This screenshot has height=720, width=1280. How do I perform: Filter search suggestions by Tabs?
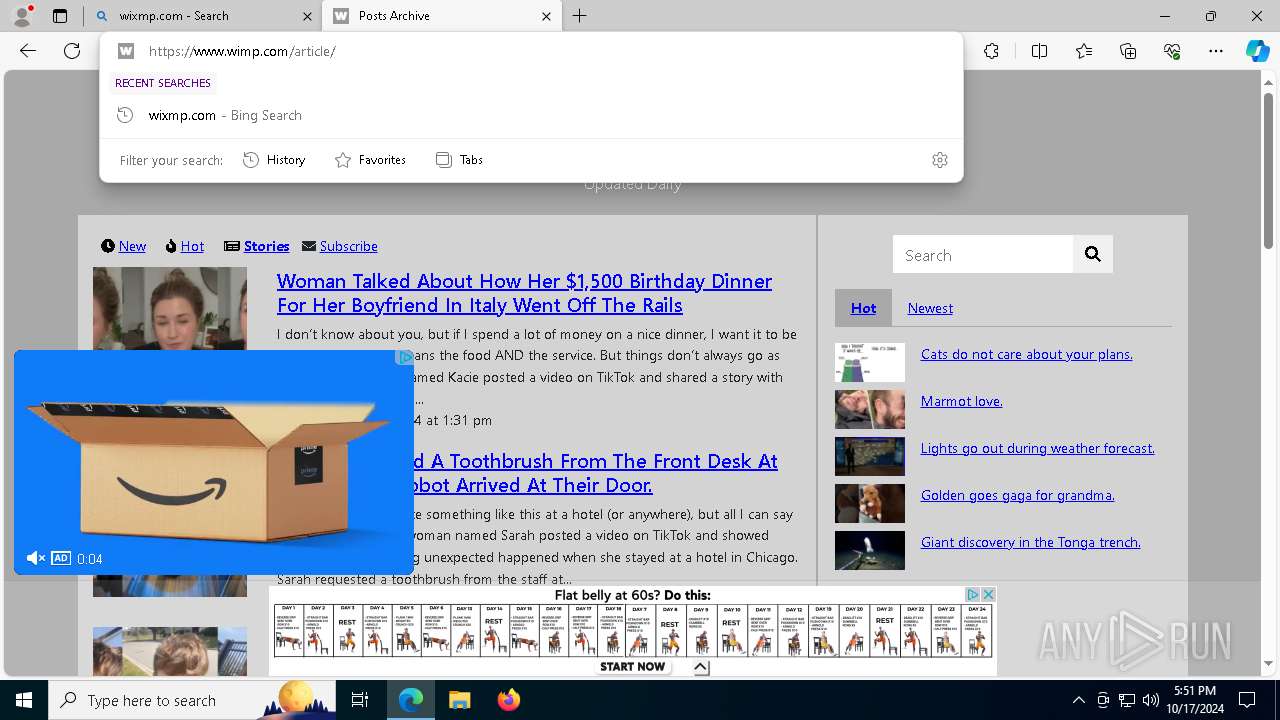coord(460,160)
